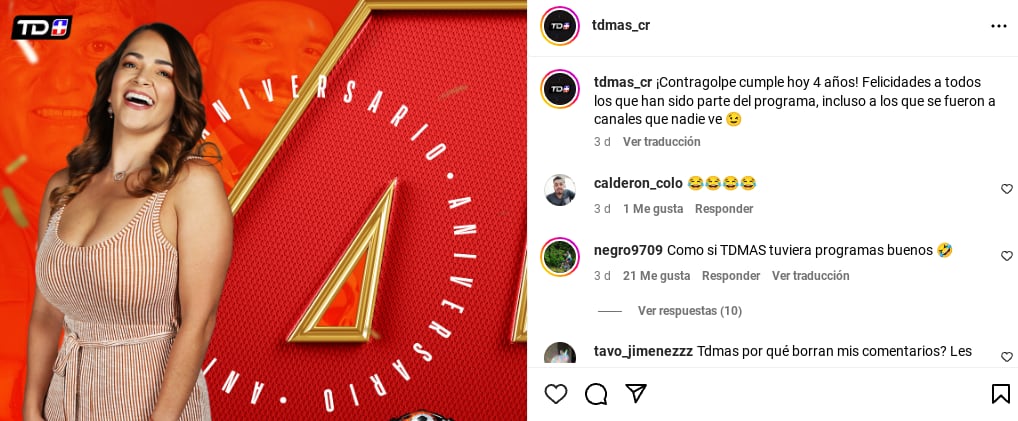1018x421 pixels.
Task: Open the comment bubble icon
Action: coord(596,394)
